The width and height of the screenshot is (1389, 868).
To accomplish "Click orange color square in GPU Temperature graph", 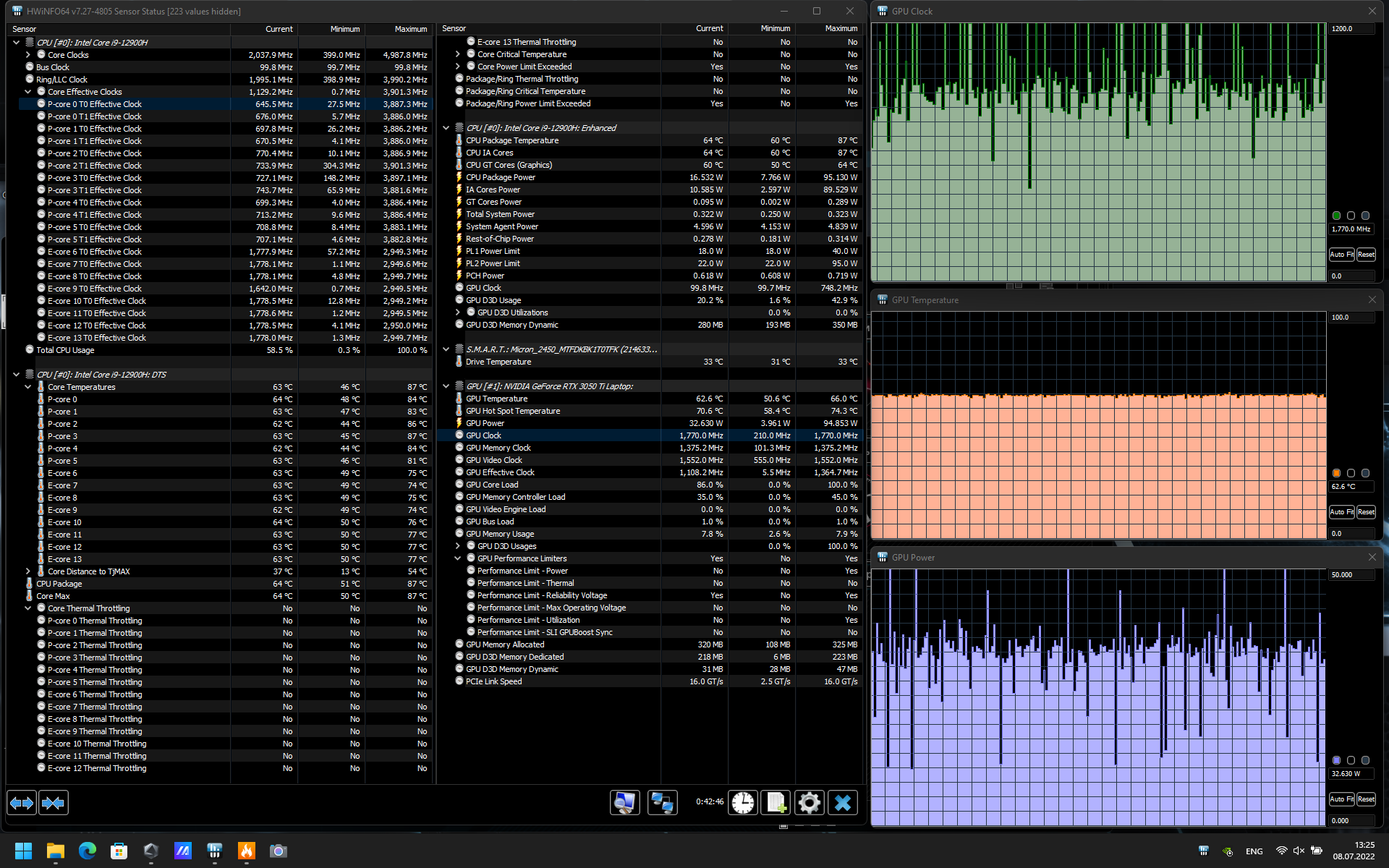I will 1336,473.
